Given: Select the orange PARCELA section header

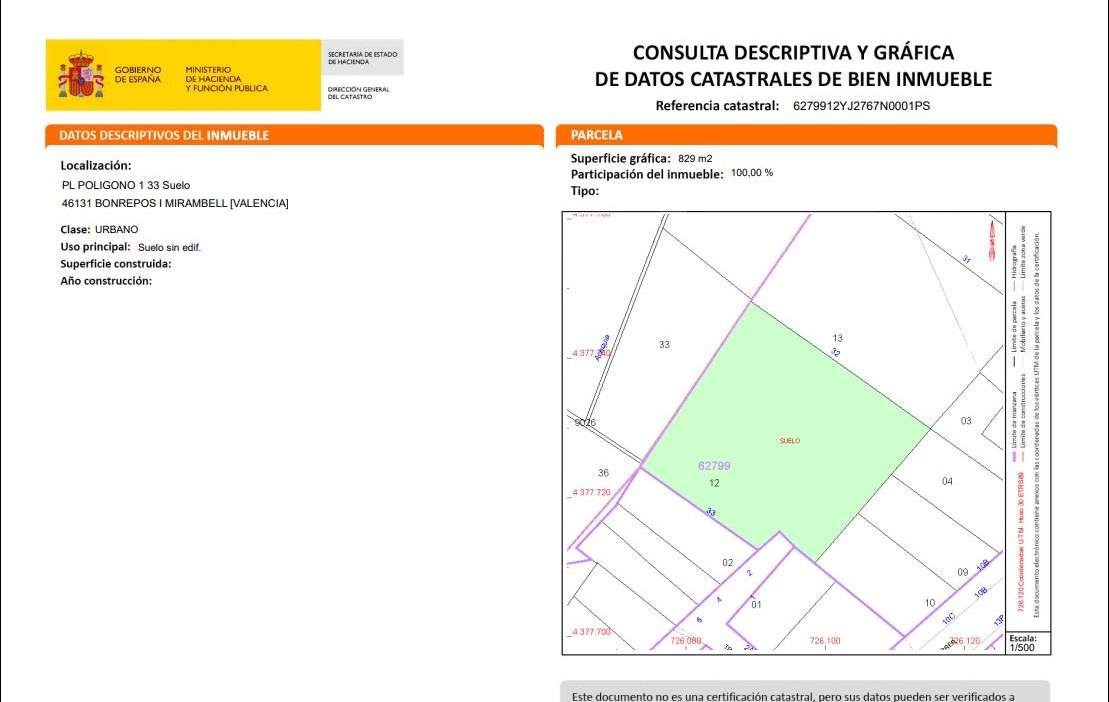Looking at the screenshot, I should [x=597, y=135].
